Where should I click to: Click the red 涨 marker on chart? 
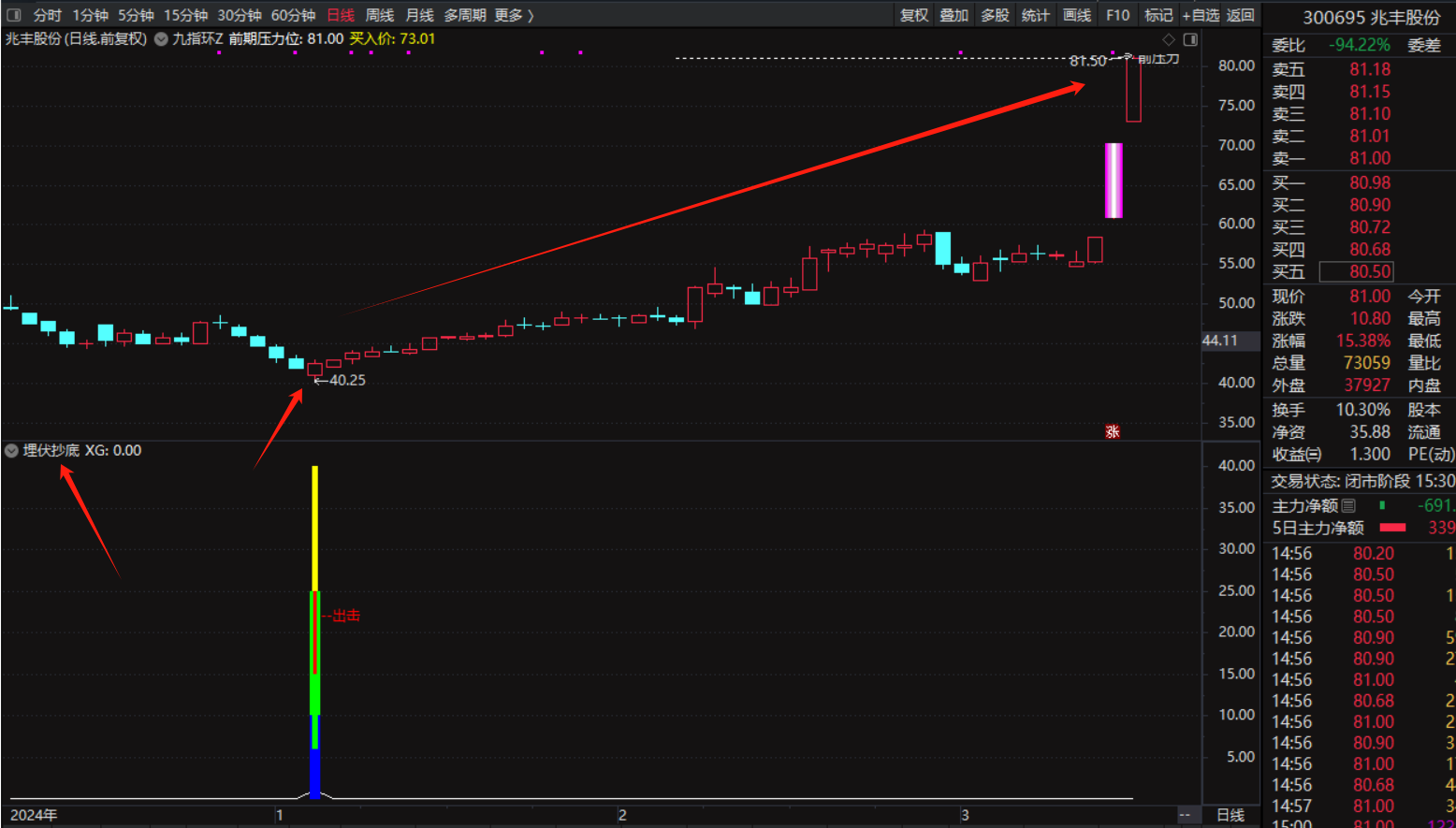(1112, 431)
